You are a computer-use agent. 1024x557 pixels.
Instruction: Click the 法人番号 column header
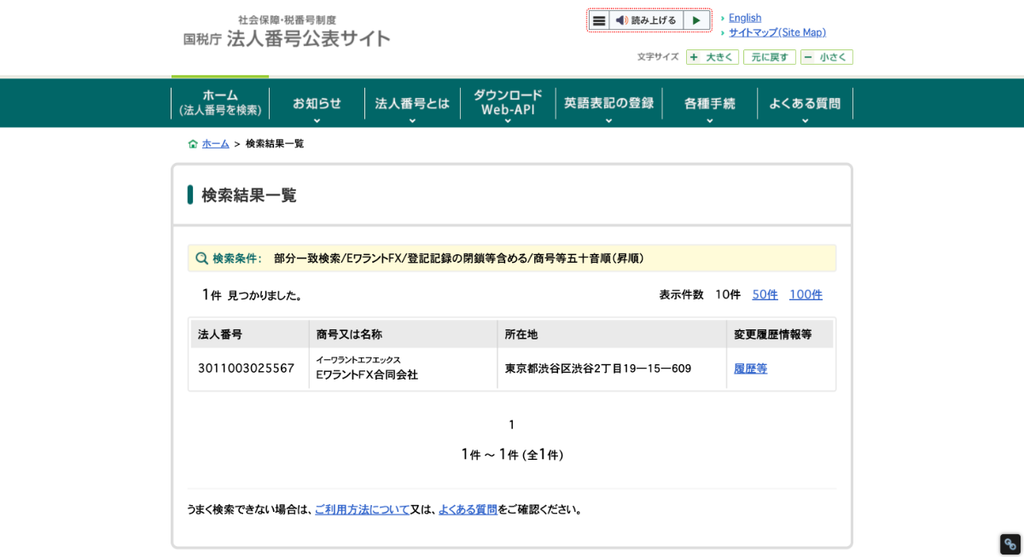coord(249,334)
